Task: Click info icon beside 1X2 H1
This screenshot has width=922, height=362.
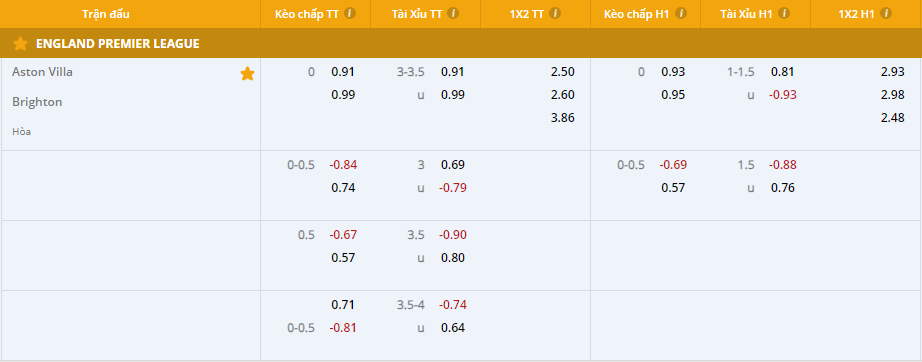Action: 886,14
